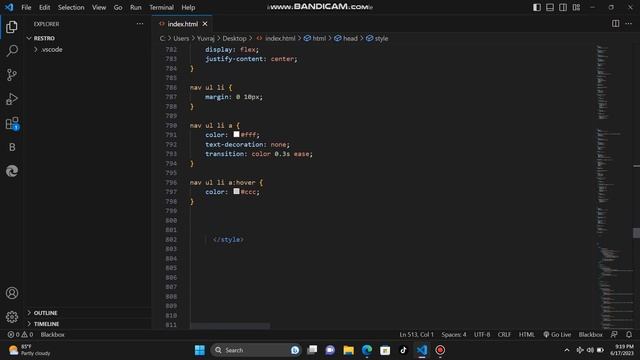Open Microsoft Edge from taskbar
Viewport: 640px width, 360px height.
[x=367, y=350]
